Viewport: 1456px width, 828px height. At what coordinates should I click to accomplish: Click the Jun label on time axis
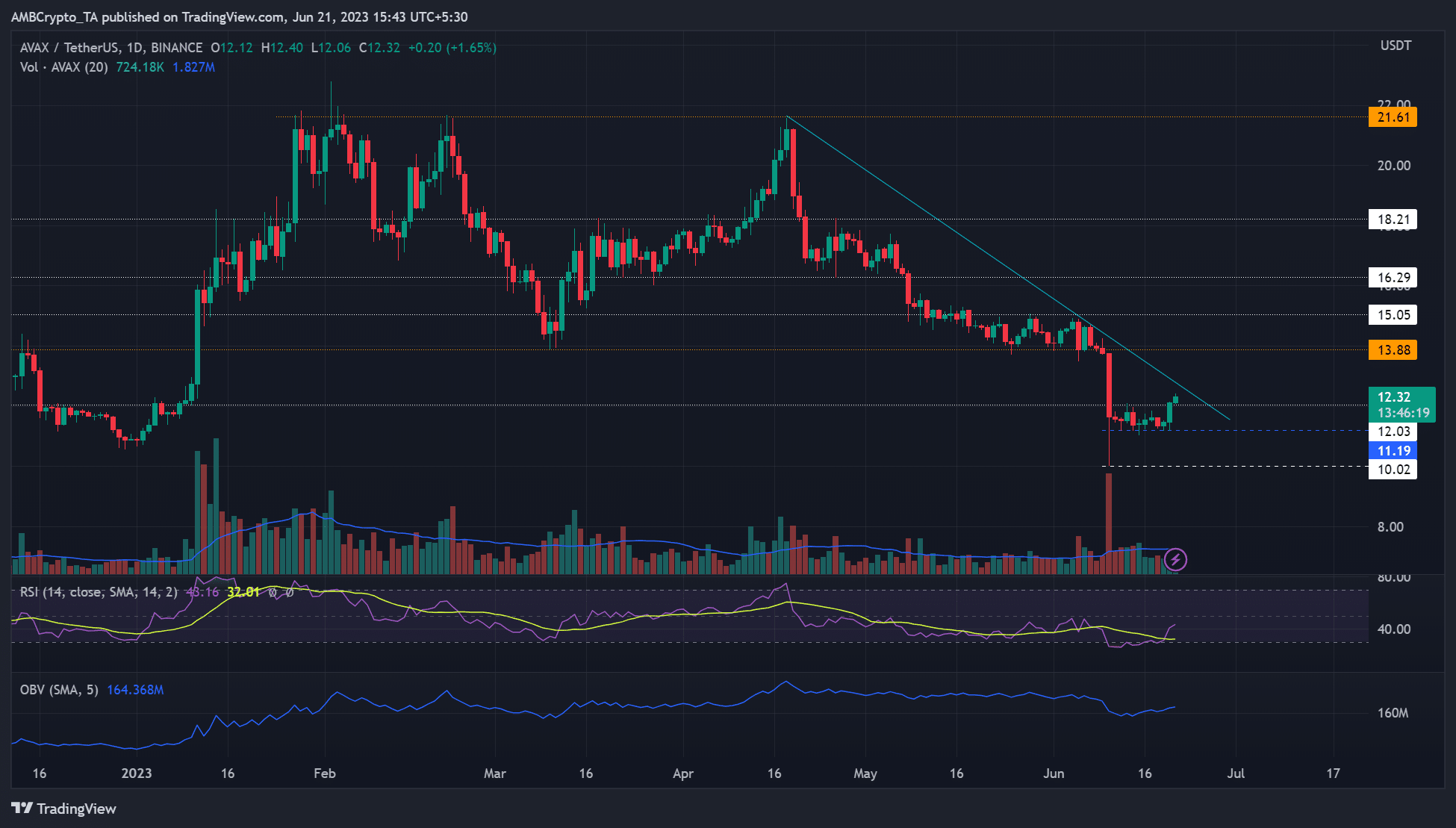(1053, 773)
